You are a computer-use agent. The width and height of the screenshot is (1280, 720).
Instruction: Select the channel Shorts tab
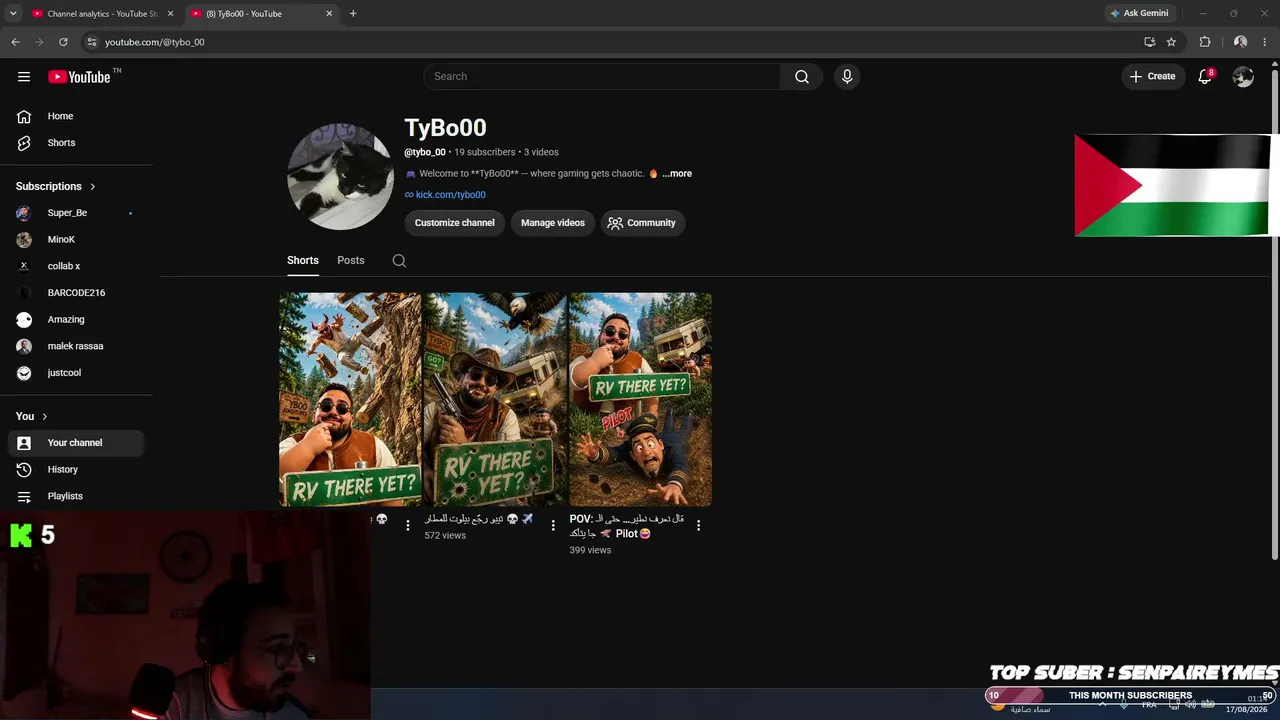click(x=303, y=261)
